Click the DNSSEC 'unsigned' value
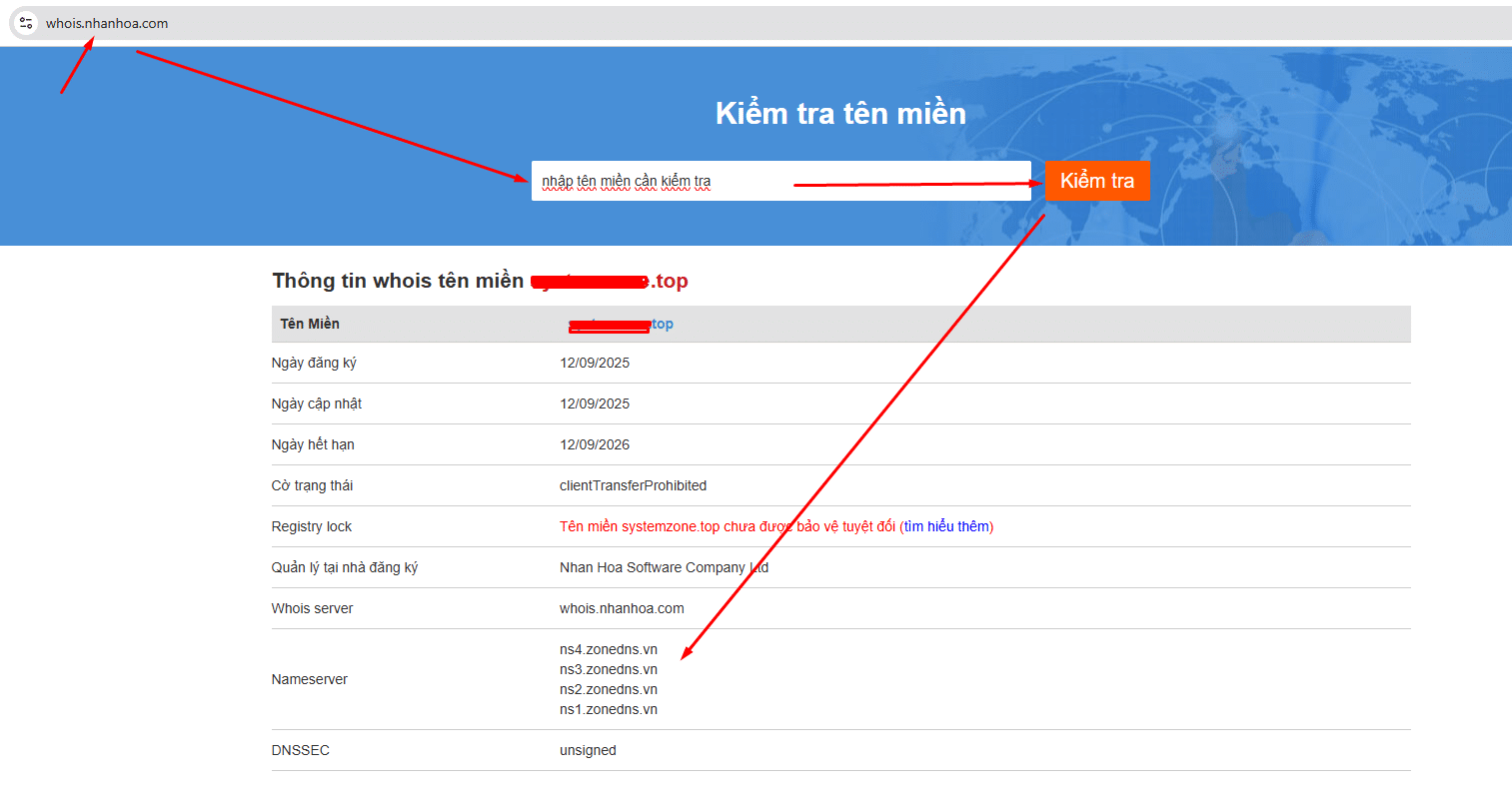1512x806 pixels. click(x=588, y=750)
